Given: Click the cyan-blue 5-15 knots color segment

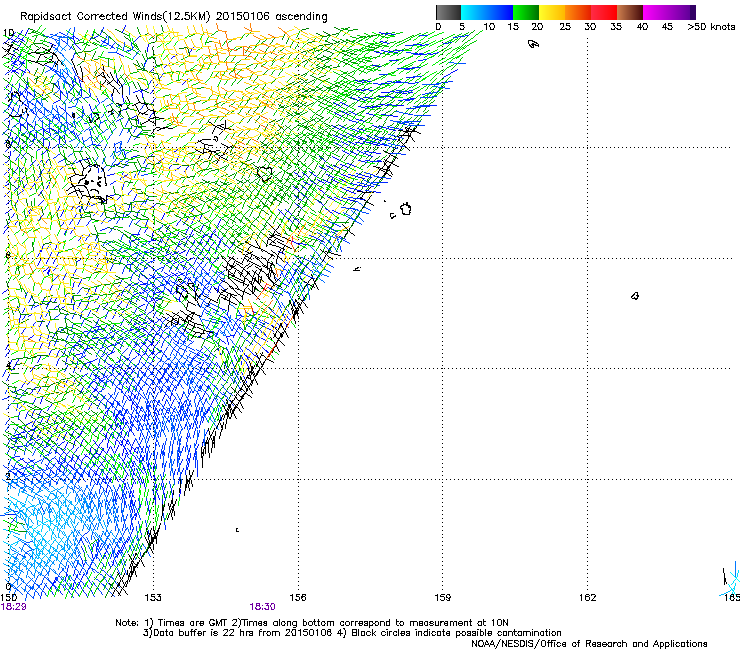Looking at the screenshot, I should tap(487, 12).
